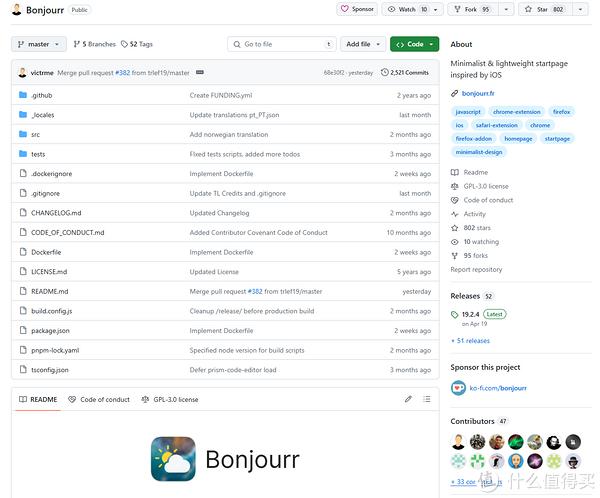
Task: Open the src folder icon
Action: (23, 134)
